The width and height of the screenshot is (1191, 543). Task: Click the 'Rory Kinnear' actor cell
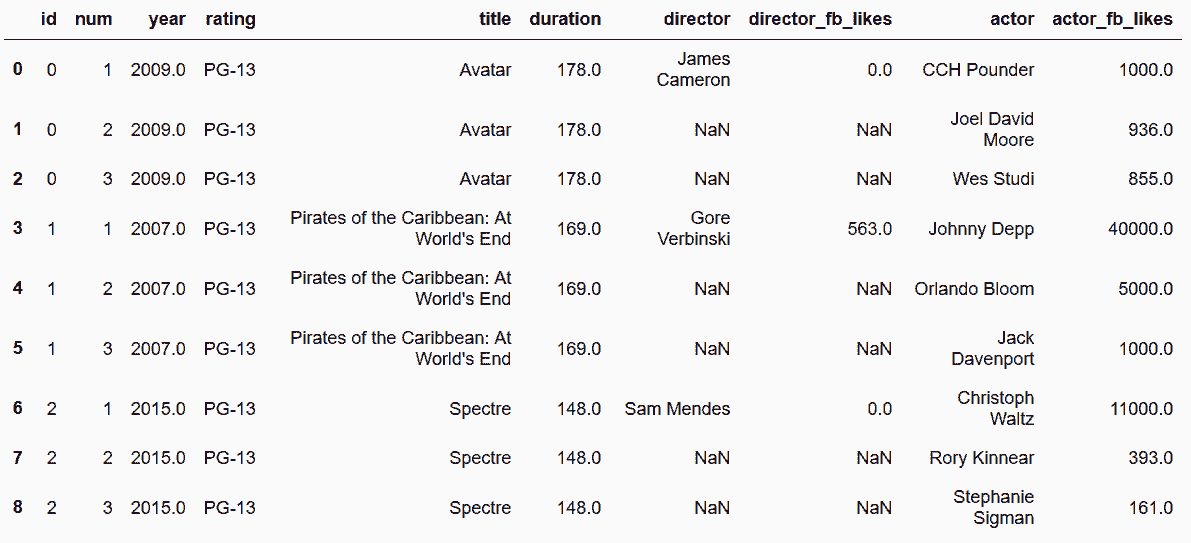[981, 458]
